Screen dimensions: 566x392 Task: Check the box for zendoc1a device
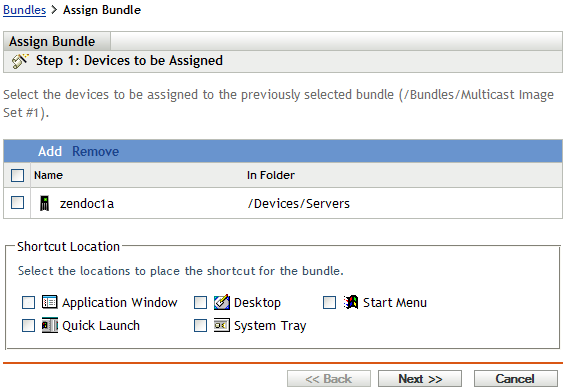click(x=17, y=203)
